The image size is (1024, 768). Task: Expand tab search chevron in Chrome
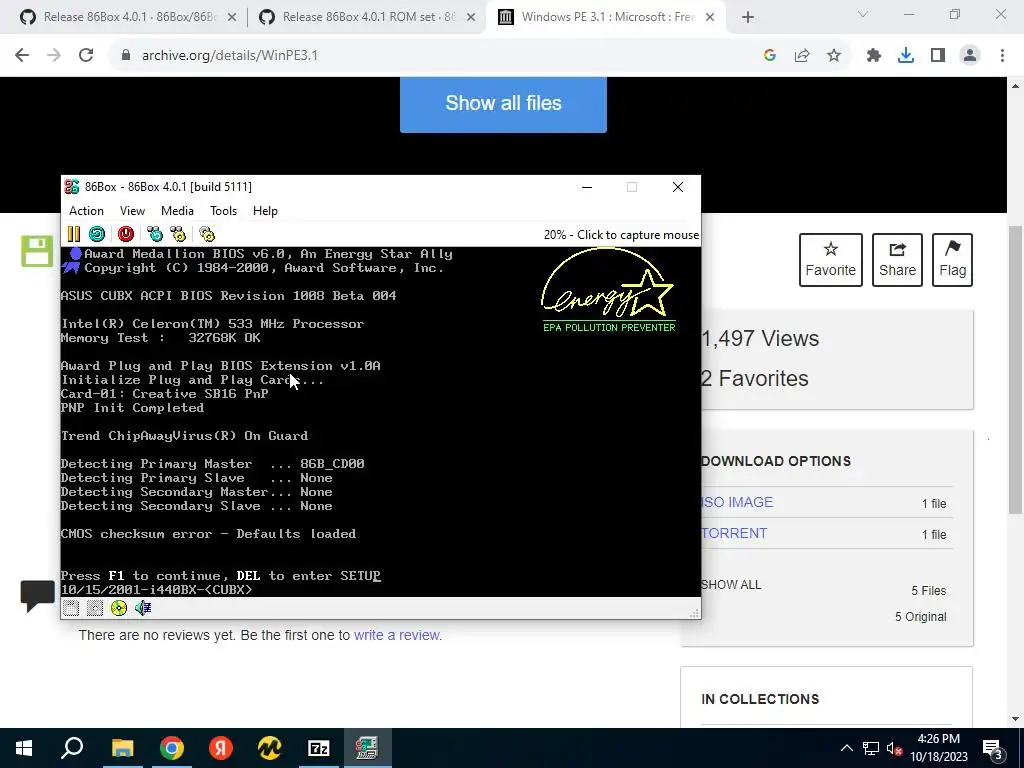[x=863, y=14]
